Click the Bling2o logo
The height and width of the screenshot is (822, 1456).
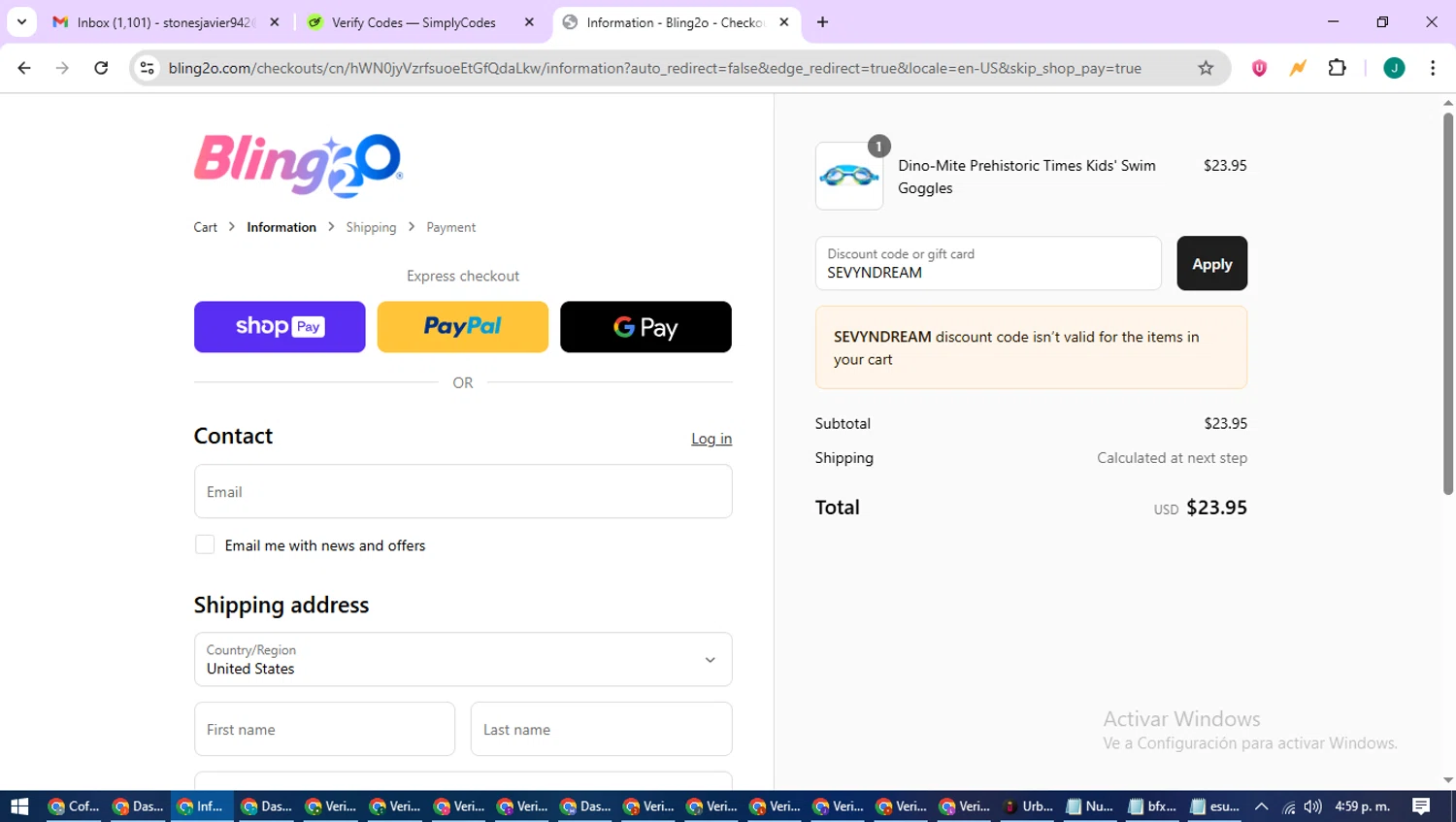pyautogui.click(x=298, y=165)
